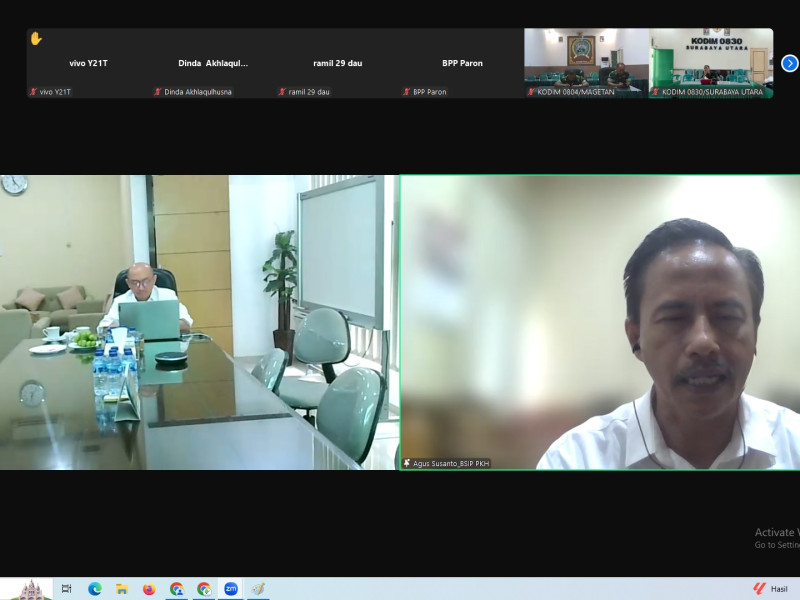Select the vivo Y21T participant tile

coord(89,63)
